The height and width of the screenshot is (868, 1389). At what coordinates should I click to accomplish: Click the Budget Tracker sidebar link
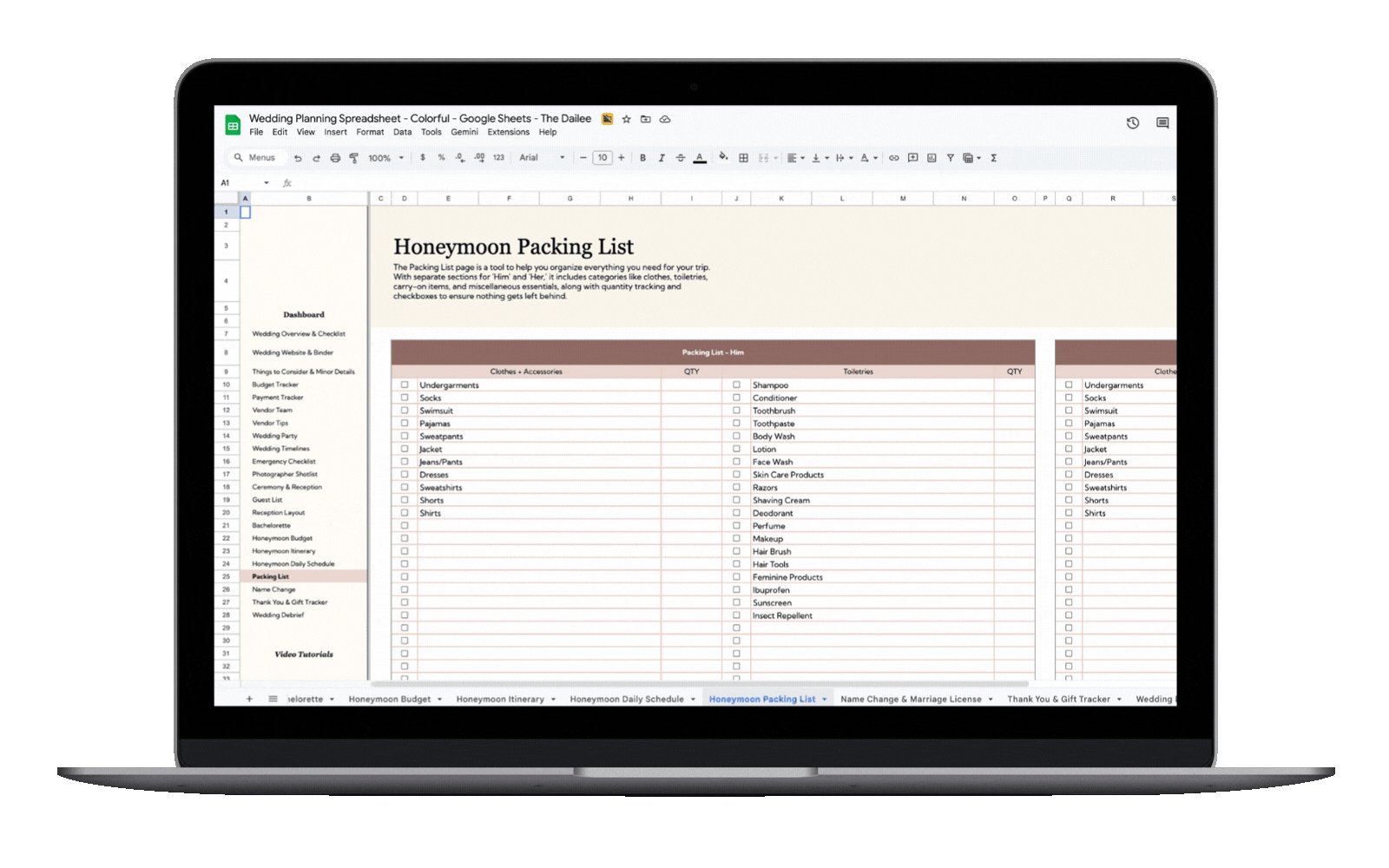(275, 385)
